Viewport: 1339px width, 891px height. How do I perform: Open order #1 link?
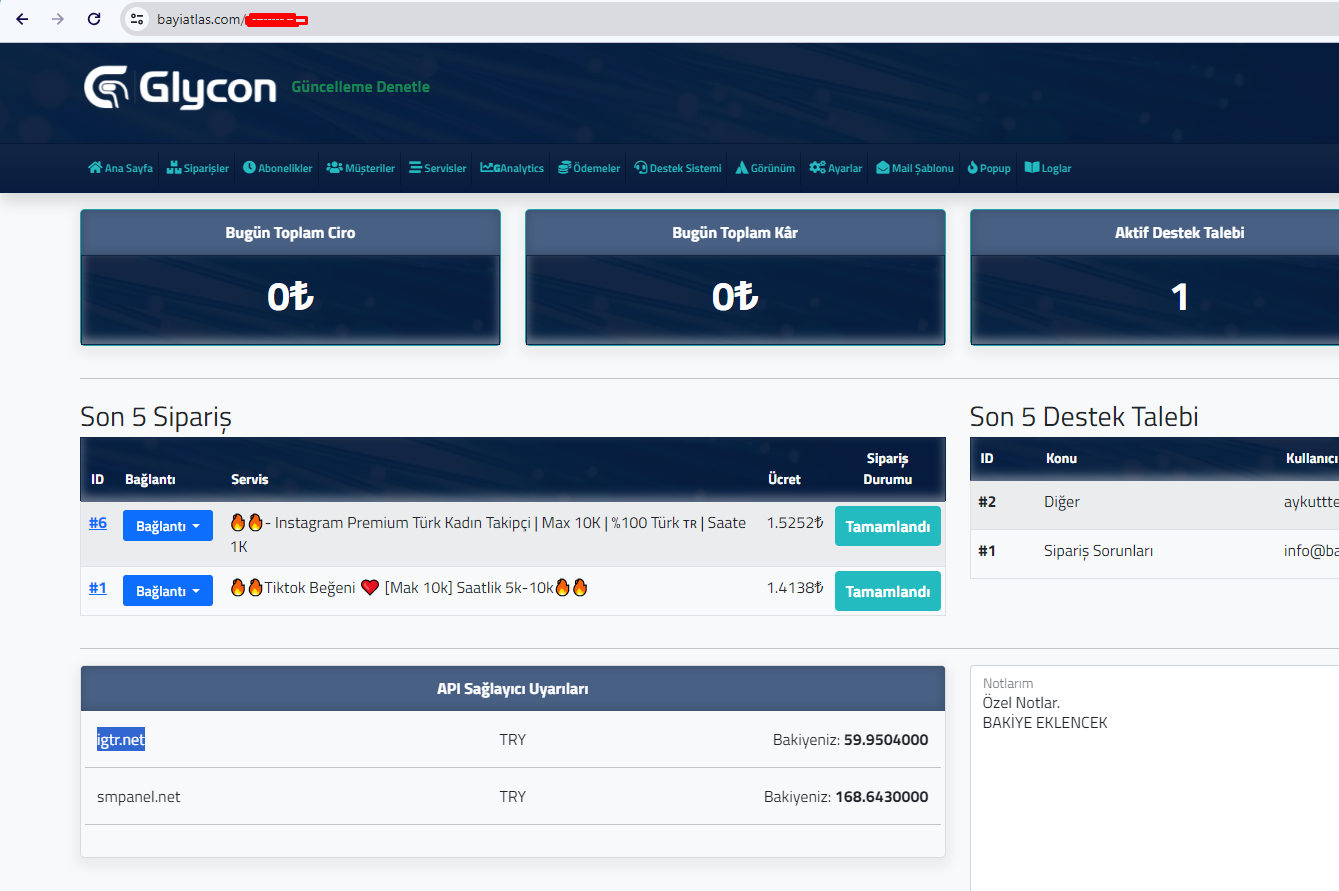click(98, 588)
